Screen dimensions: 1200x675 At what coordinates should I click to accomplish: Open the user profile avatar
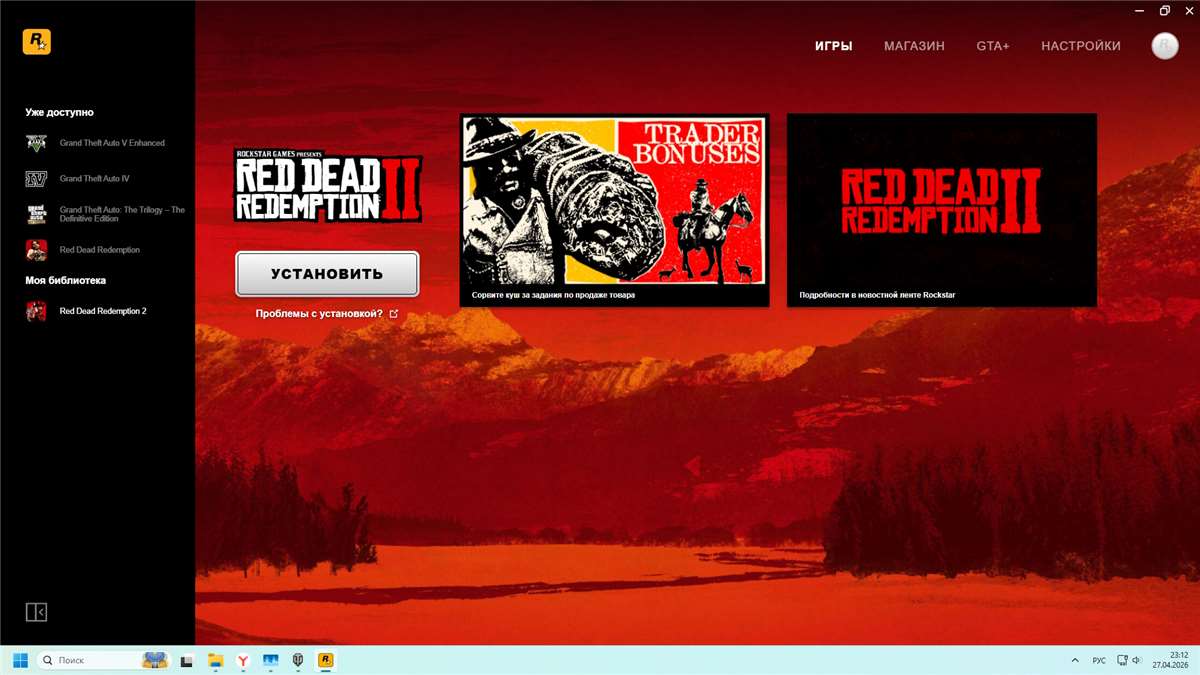point(1165,46)
